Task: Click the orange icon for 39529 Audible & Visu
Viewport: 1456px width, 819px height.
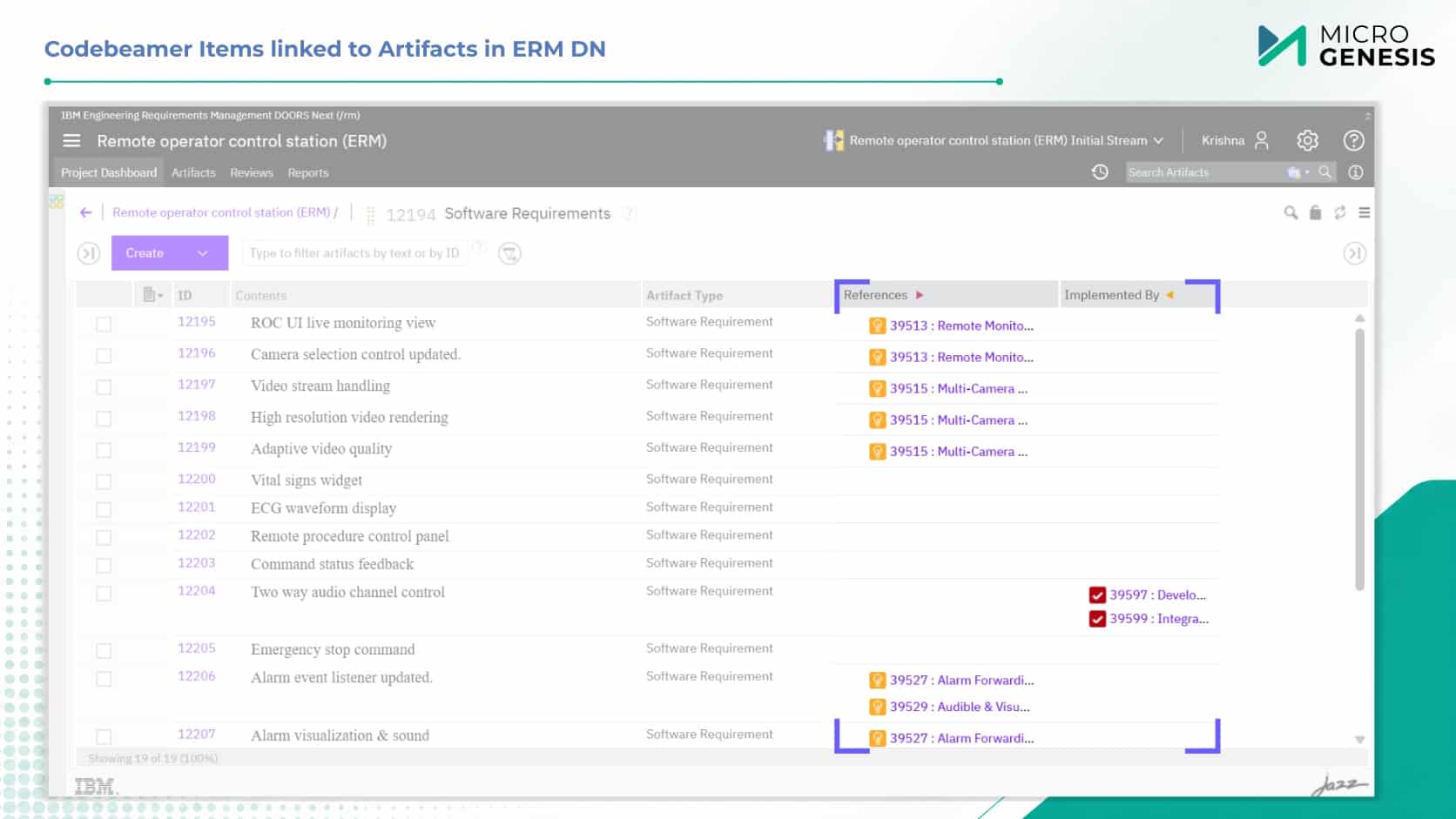Action: tap(878, 708)
